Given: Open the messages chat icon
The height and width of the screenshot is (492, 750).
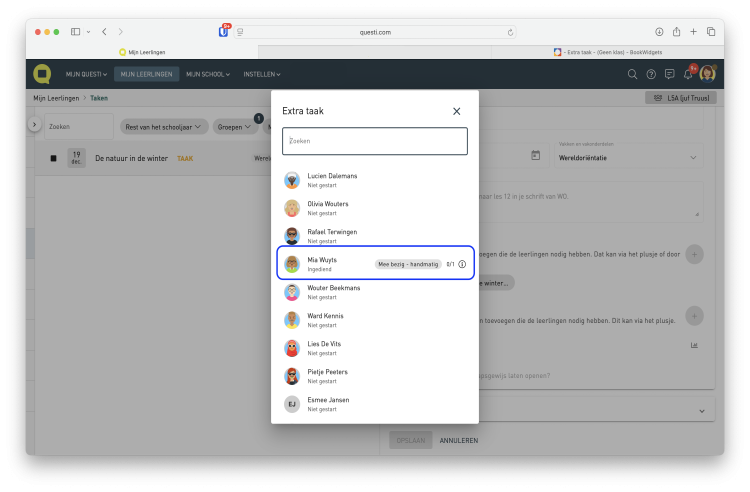Looking at the screenshot, I should tap(670, 74).
